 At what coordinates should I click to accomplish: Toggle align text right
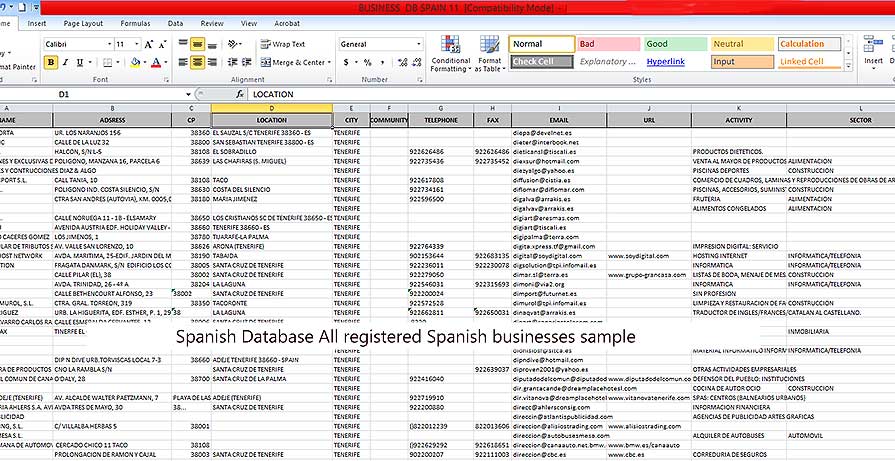[212, 62]
